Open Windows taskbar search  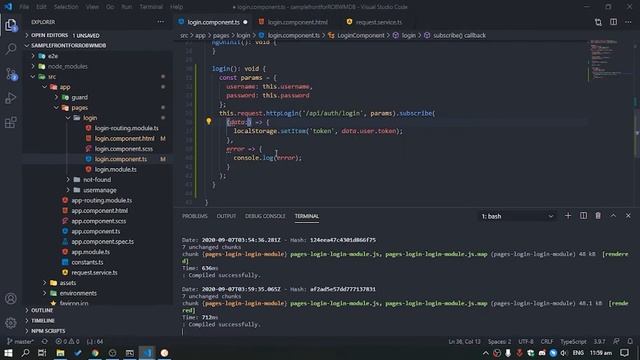tap(25, 353)
